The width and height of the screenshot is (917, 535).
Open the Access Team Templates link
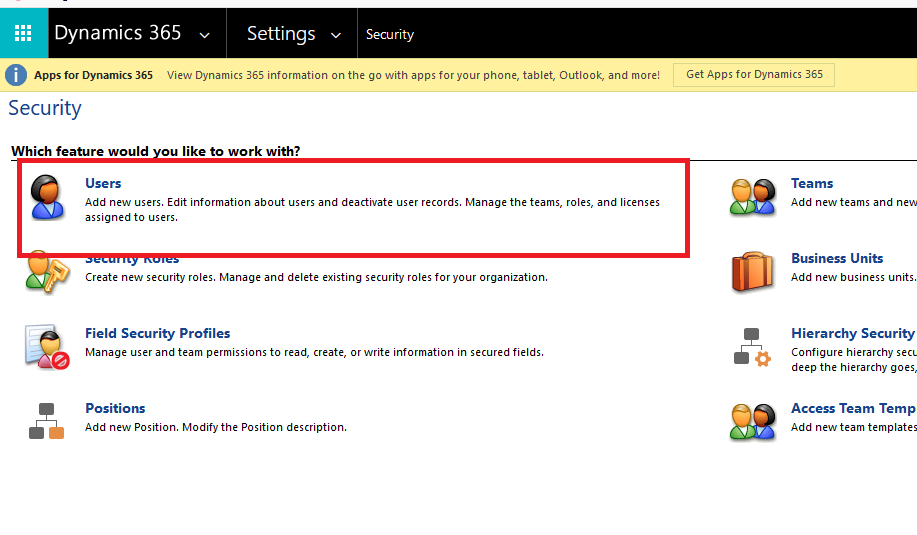pyautogui.click(x=853, y=408)
